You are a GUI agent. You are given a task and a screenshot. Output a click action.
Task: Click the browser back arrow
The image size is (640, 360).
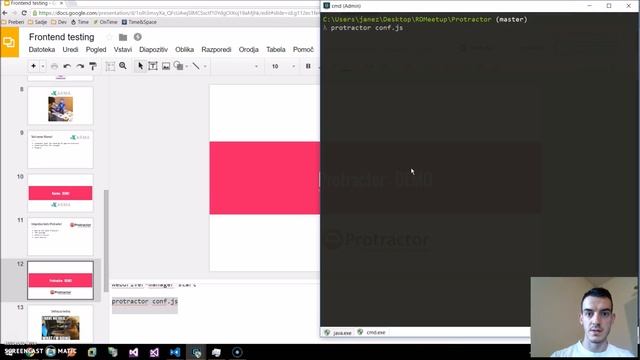pos(5,13)
